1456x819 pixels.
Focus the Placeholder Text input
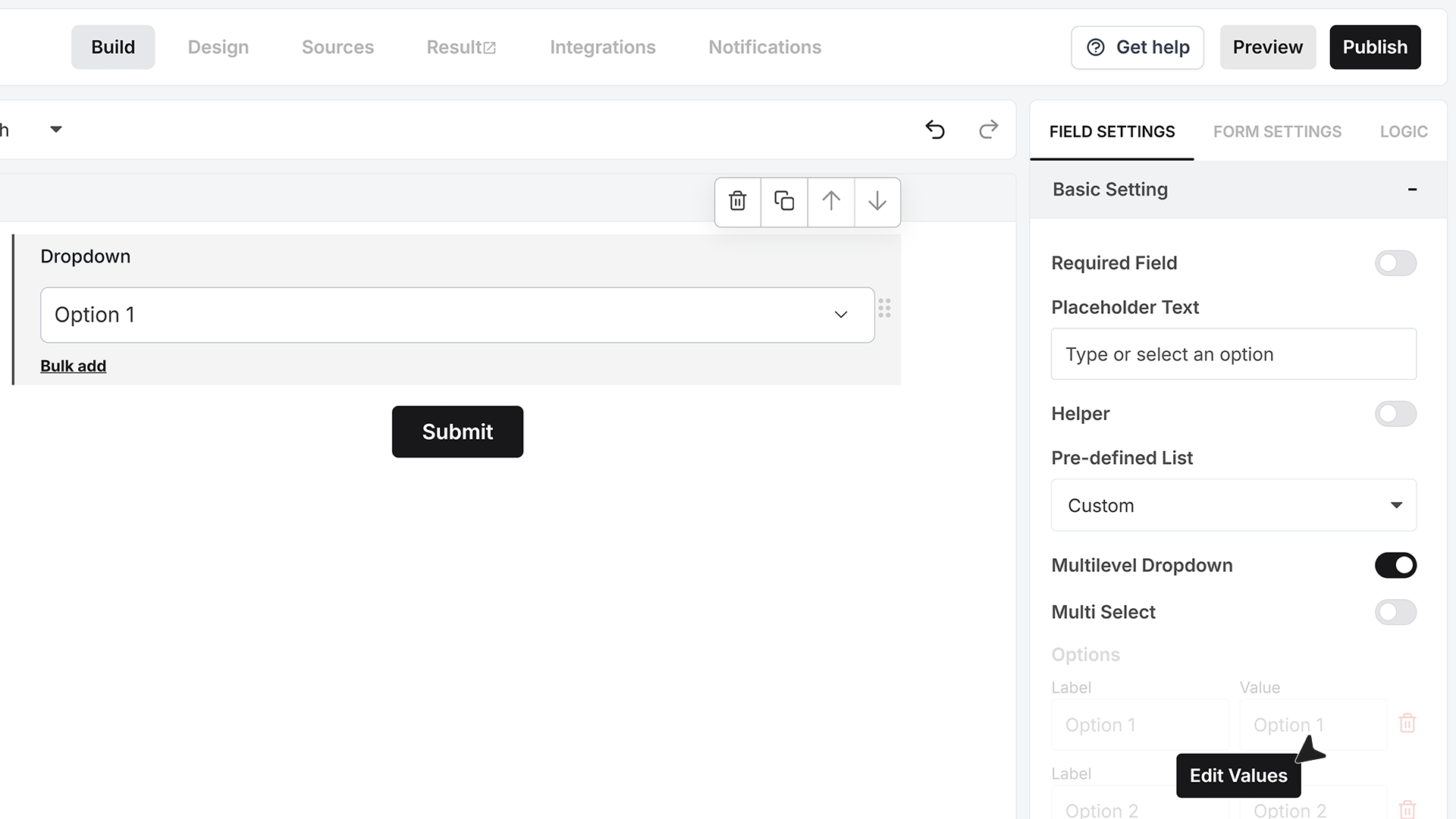(x=1233, y=354)
